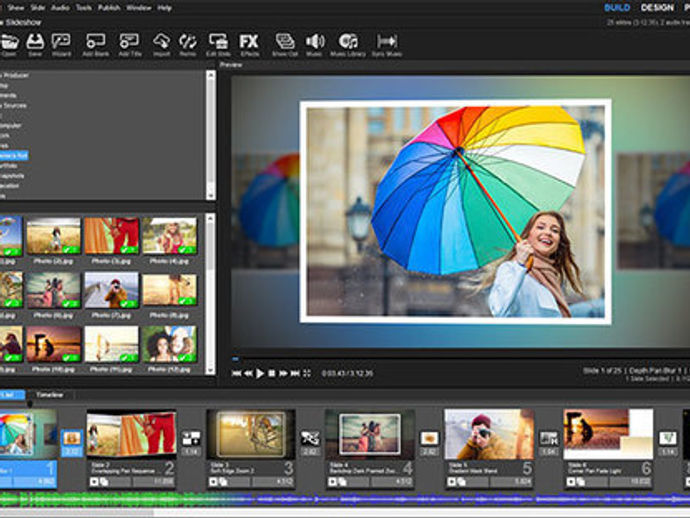
Task: Click the Open show toolbar icon
Action: [x=9, y=44]
